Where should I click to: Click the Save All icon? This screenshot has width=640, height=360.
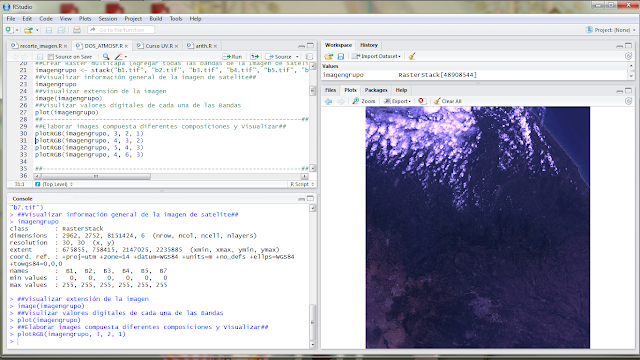click(61, 30)
